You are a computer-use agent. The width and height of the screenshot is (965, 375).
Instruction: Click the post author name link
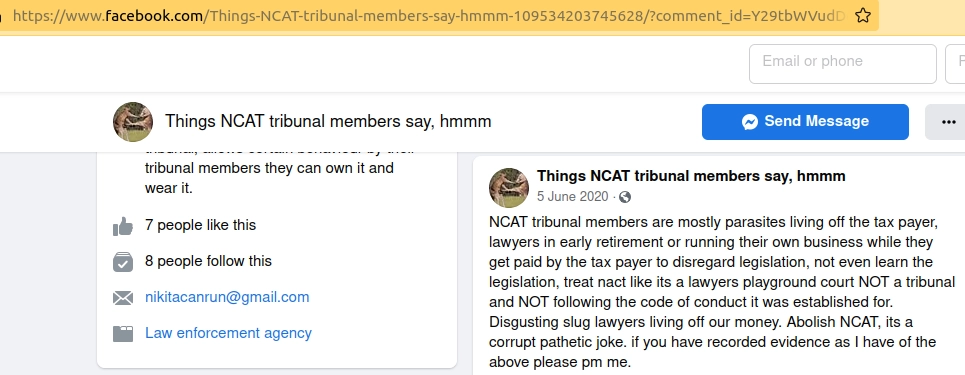click(691, 176)
